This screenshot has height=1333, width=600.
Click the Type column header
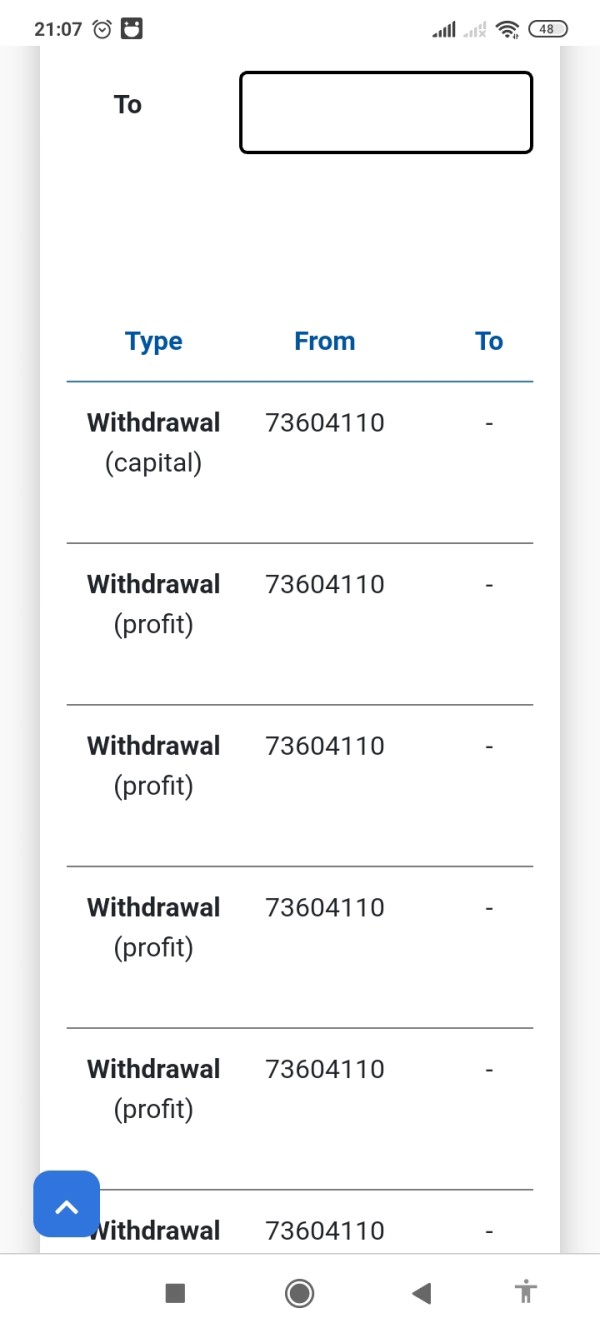(x=154, y=341)
